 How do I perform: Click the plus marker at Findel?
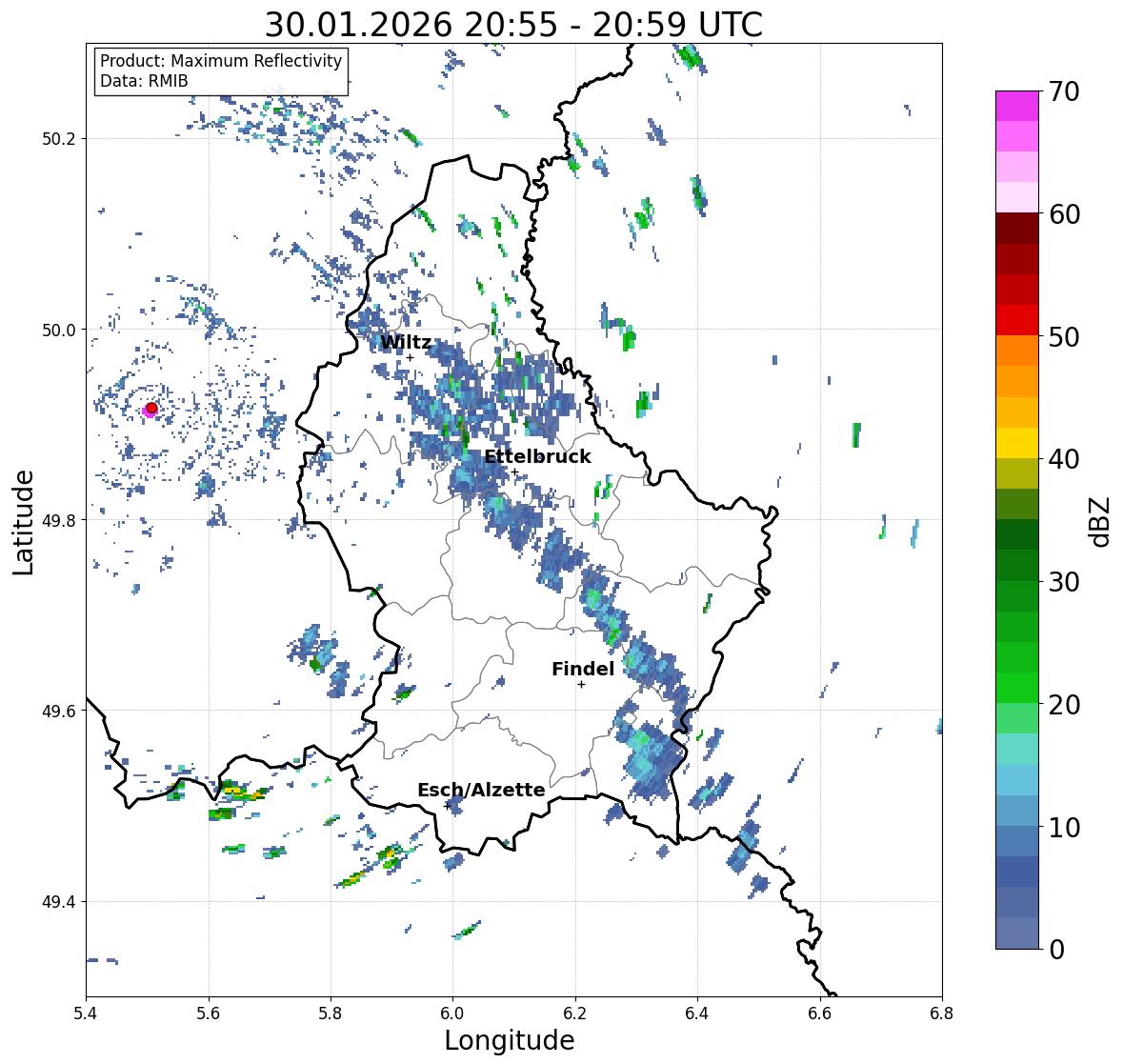(x=582, y=685)
